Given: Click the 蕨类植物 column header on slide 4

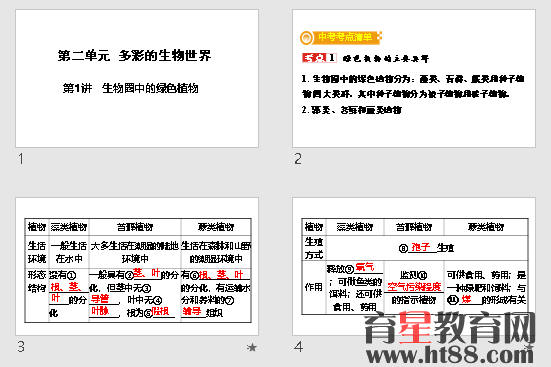Looking at the screenshot, I should coord(486,227).
